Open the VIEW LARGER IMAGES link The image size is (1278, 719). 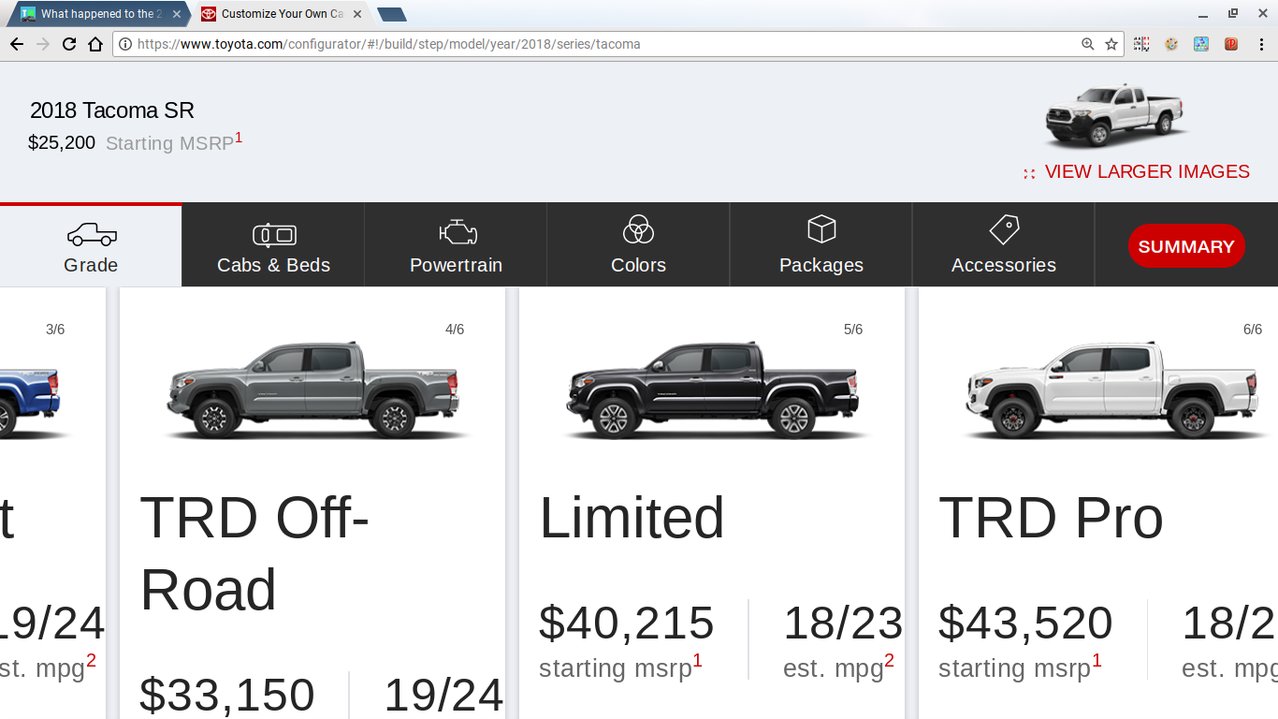coord(1136,172)
